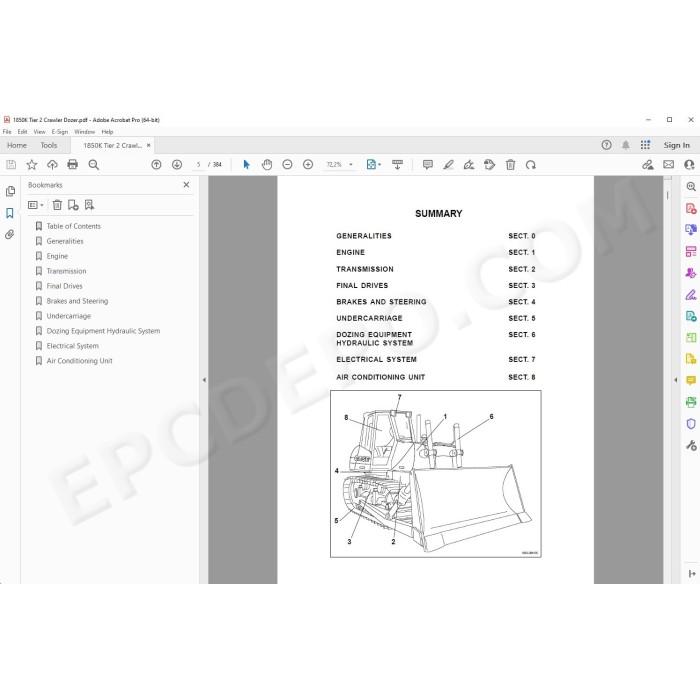Select the arrow selection tool
The width and height of the screenshot is (700, 700).
[x=246, y=165]
